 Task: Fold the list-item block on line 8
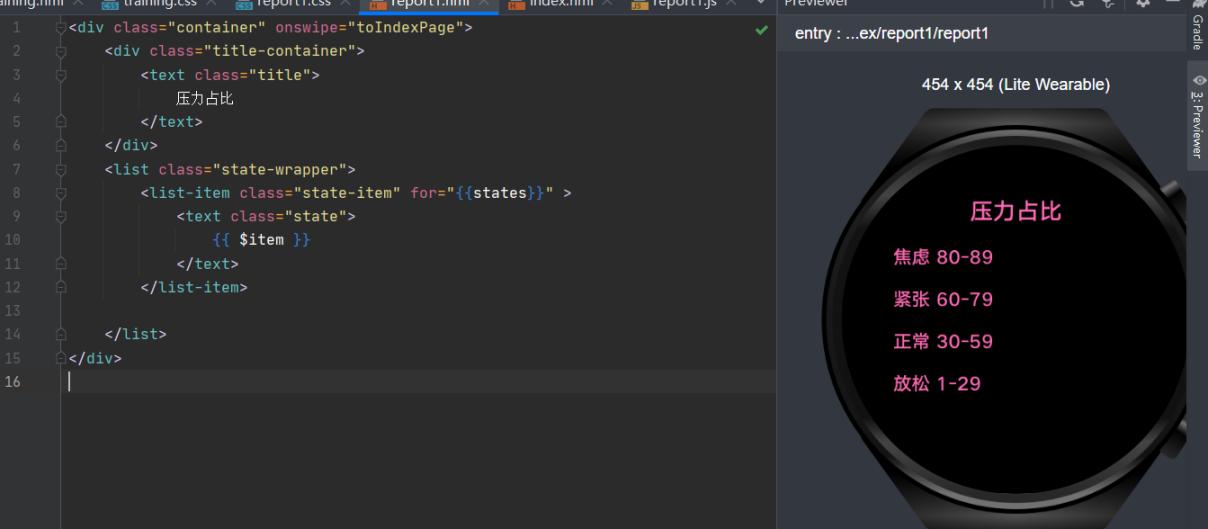click(x=62, y=193)
